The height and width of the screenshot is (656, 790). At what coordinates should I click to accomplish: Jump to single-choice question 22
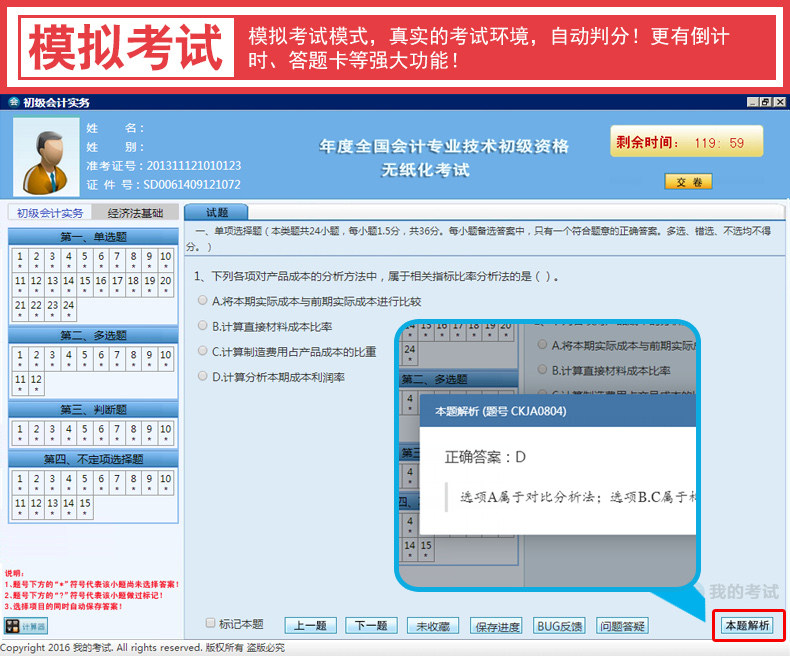click(x=36, y=309)
